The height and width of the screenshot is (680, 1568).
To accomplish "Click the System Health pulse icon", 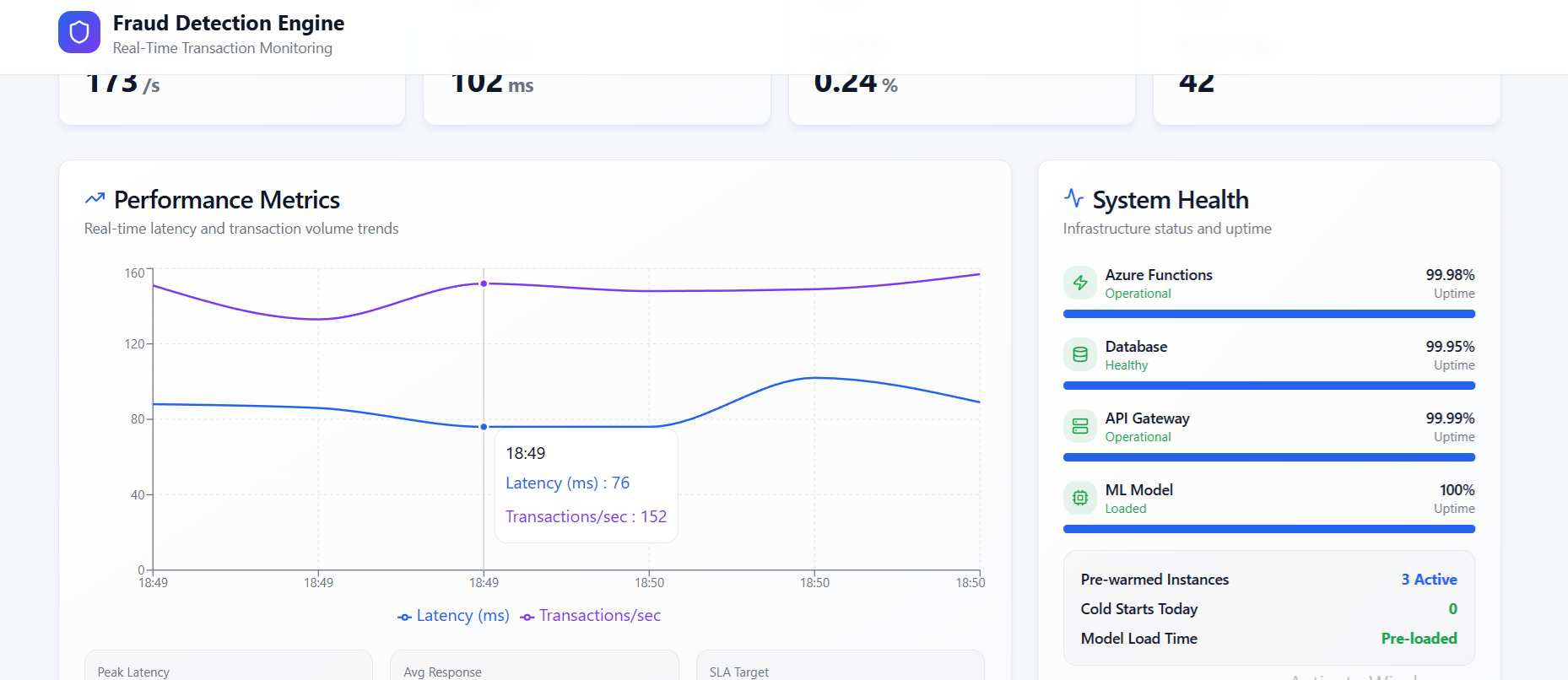I will tap(1073, 198).
